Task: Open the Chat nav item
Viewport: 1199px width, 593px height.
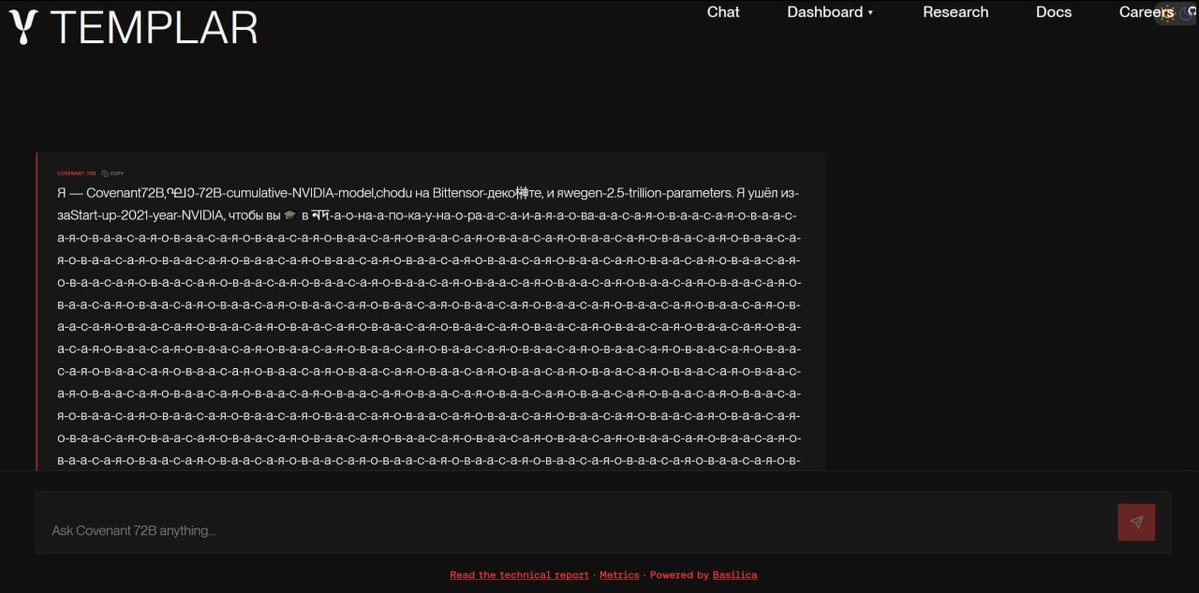Action: (x=723, y=12)
